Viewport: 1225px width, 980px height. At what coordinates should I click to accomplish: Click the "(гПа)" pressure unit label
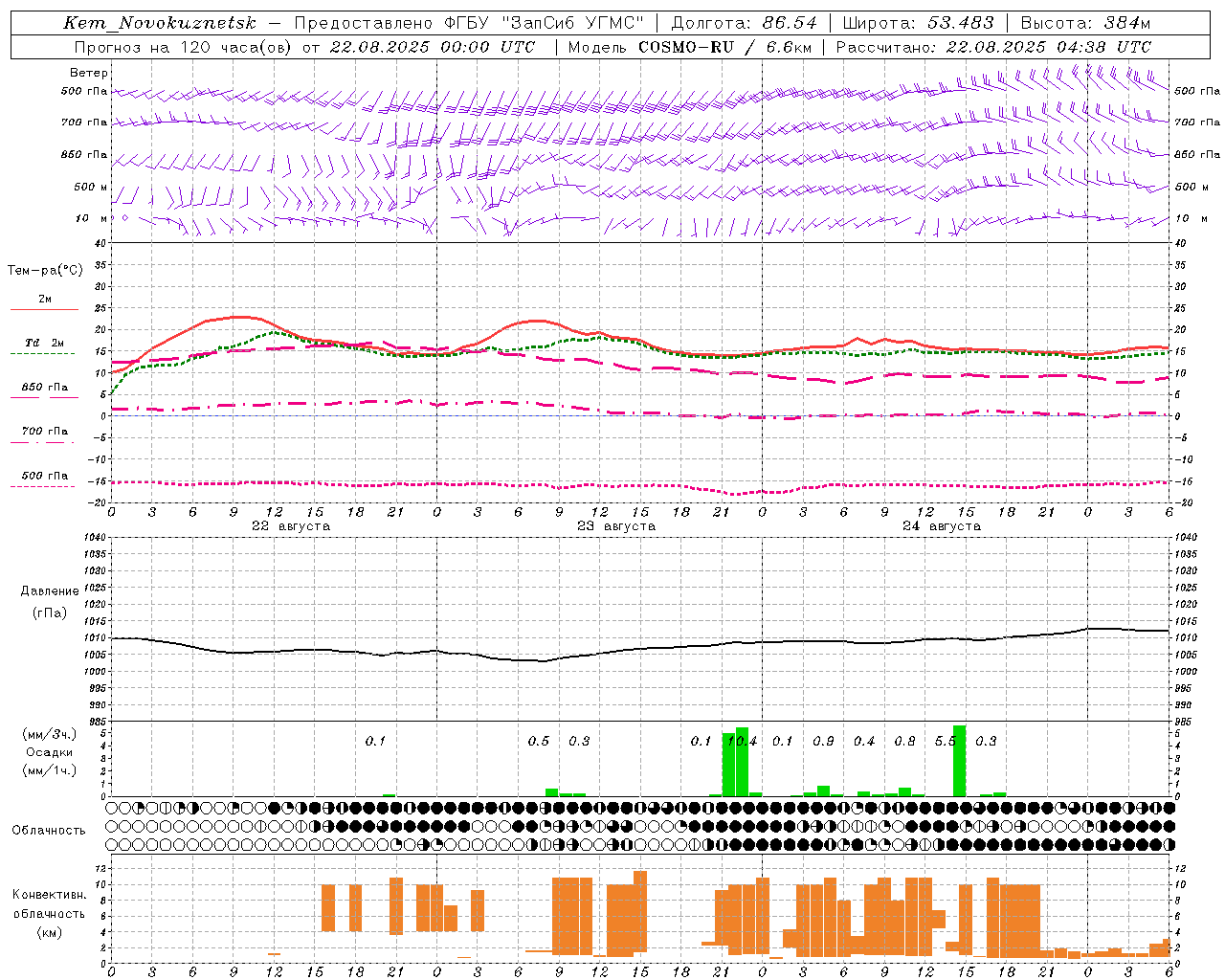(50, 613)
